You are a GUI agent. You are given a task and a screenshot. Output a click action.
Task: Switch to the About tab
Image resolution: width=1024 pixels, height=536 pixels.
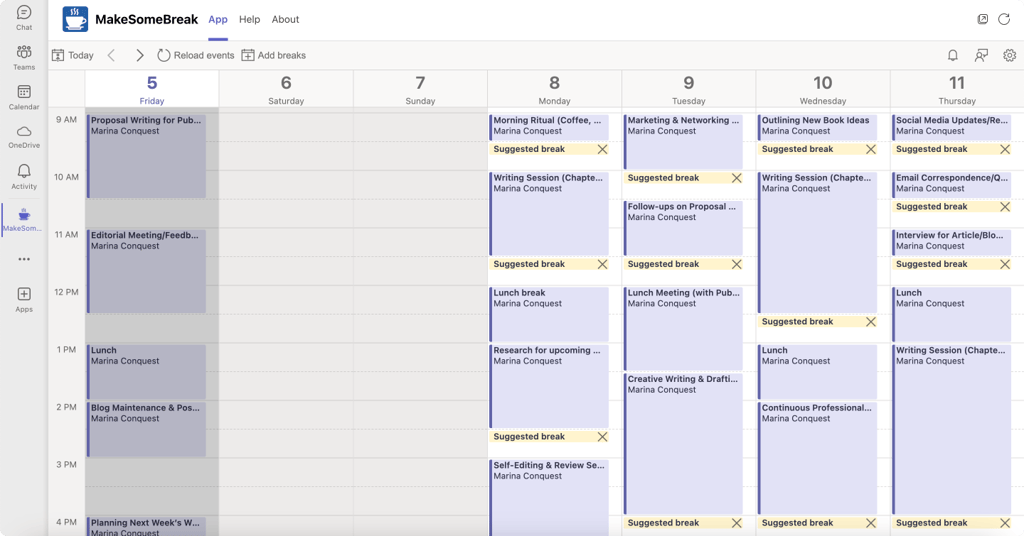pyautogui.click(x=285, y=20)
